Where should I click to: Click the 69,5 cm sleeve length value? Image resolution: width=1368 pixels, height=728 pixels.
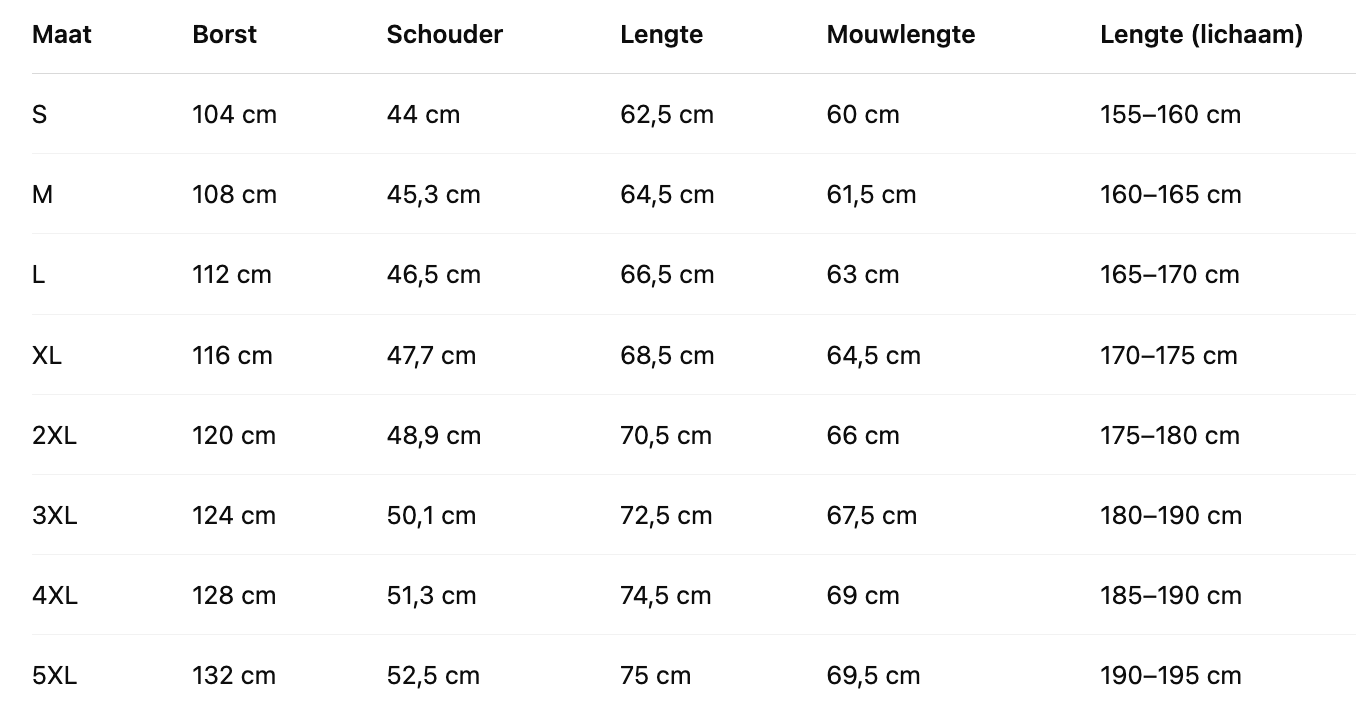coord(873,675)
